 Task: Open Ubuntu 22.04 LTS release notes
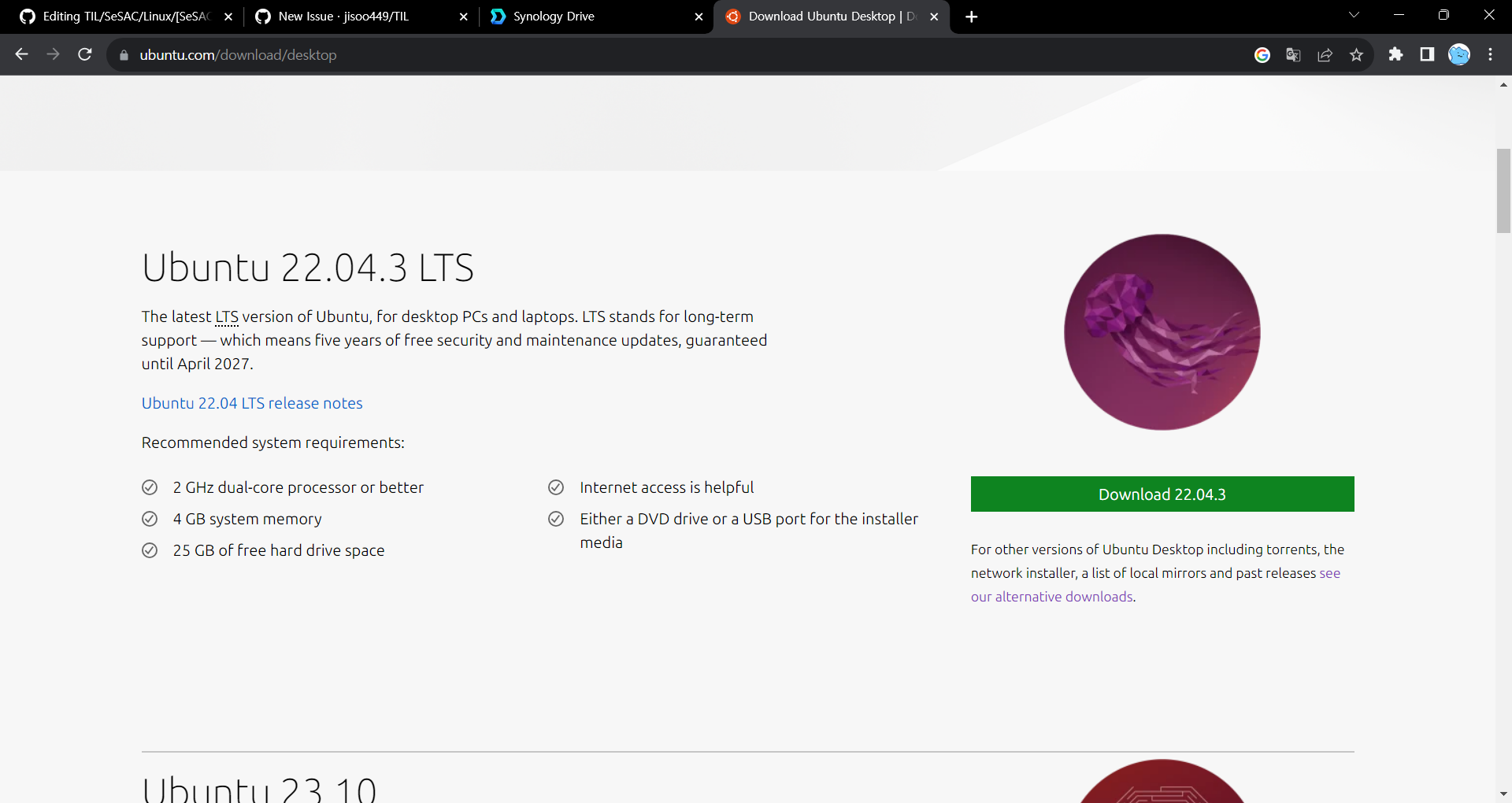(x=252, y=403)
